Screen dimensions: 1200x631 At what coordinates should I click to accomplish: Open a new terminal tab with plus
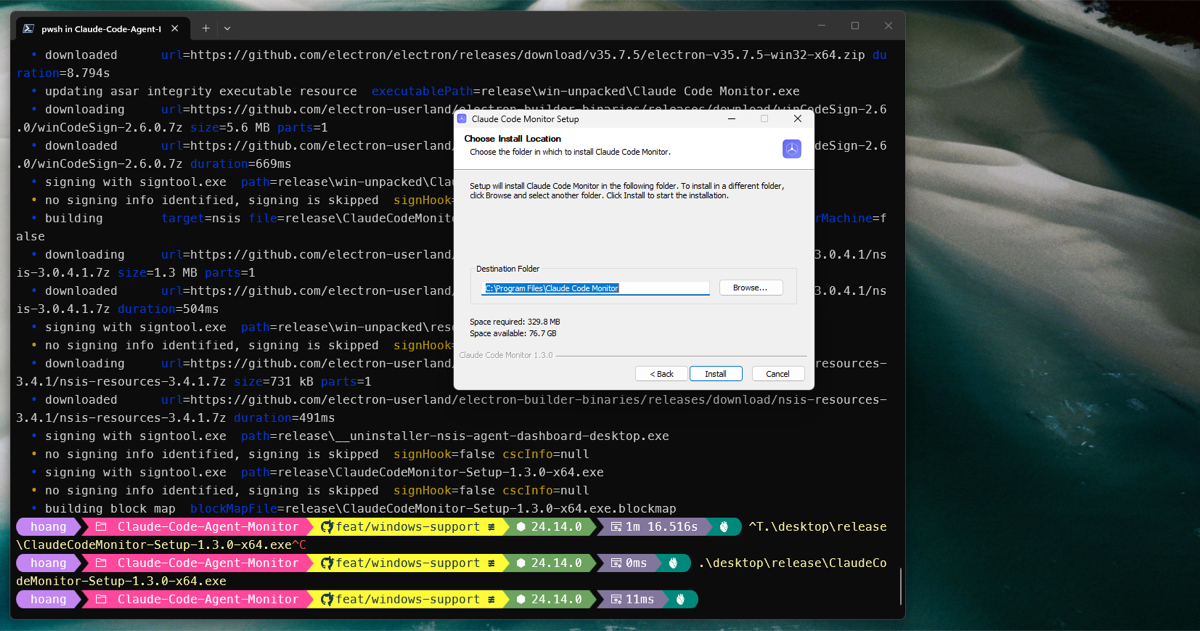pyautogui.click(x=206, y=28)
